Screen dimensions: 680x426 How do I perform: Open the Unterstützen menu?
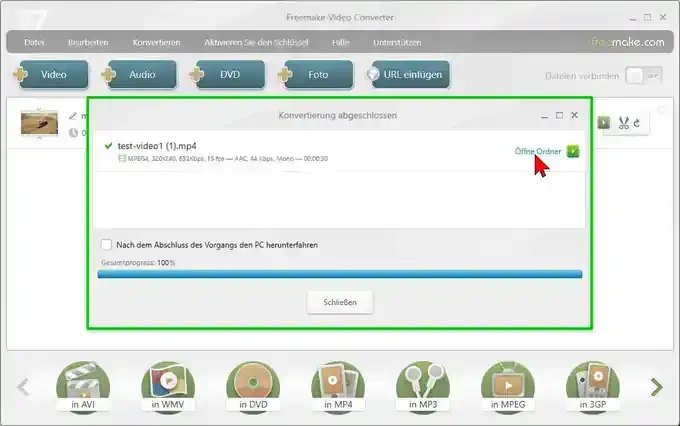(397, 43)
